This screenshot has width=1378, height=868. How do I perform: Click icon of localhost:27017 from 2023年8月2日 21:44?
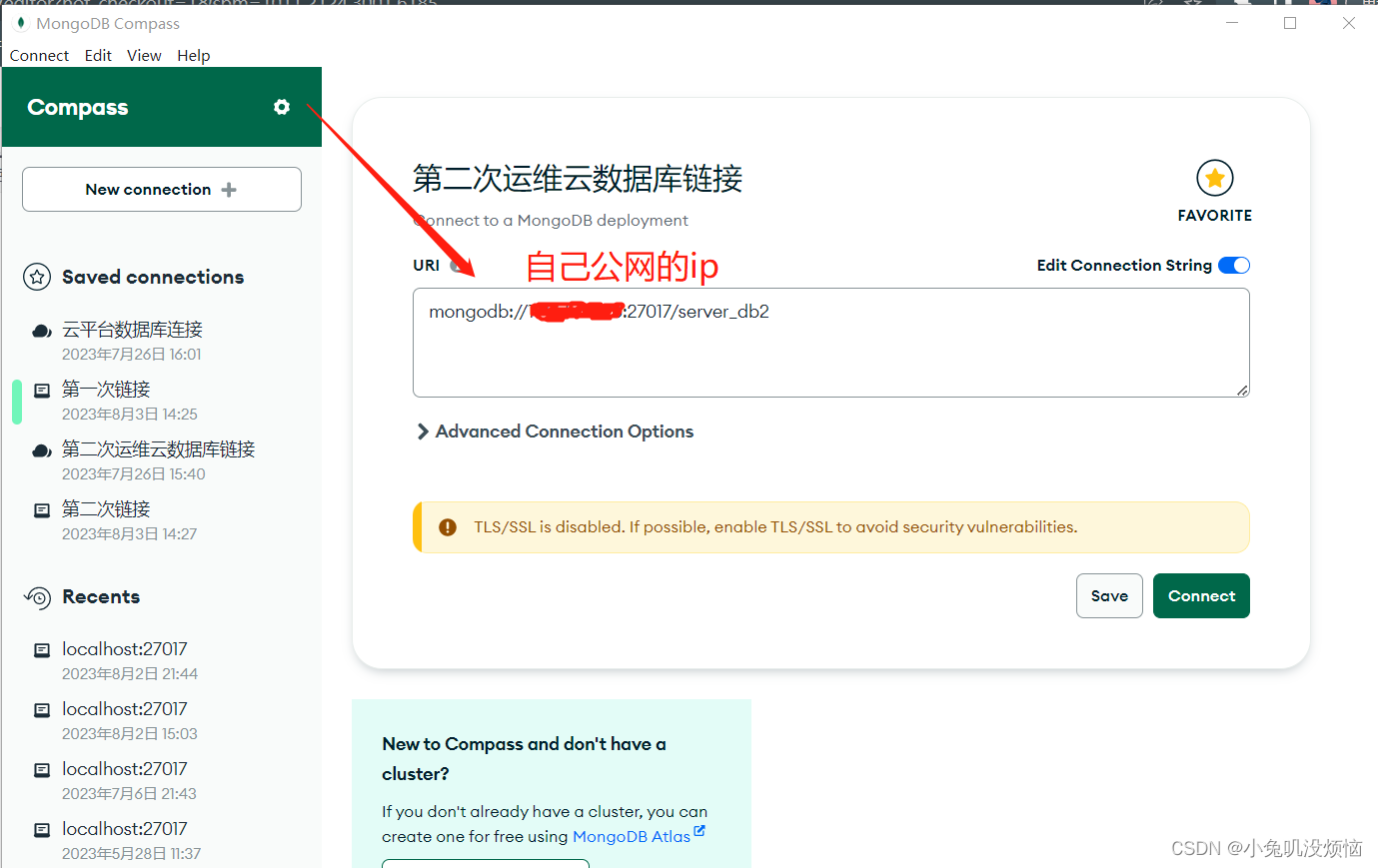(x=42, y=650)
